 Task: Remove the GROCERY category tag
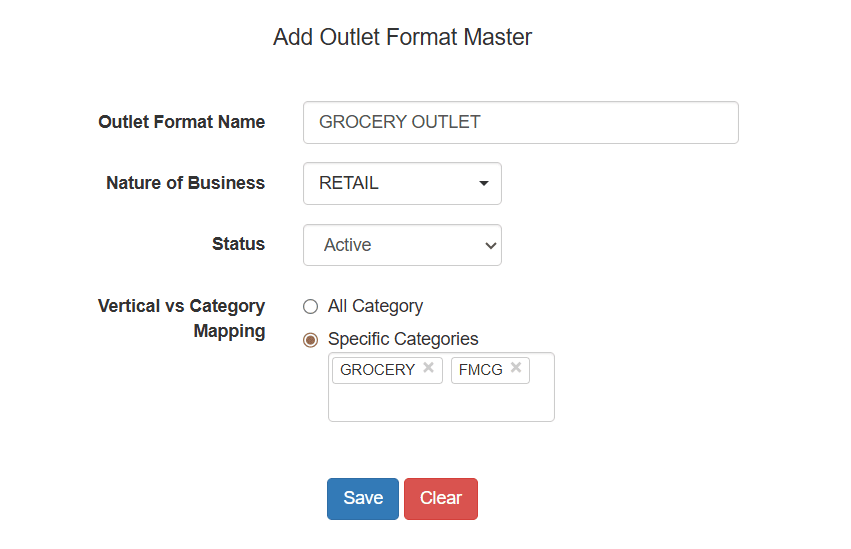coord(428,368)
